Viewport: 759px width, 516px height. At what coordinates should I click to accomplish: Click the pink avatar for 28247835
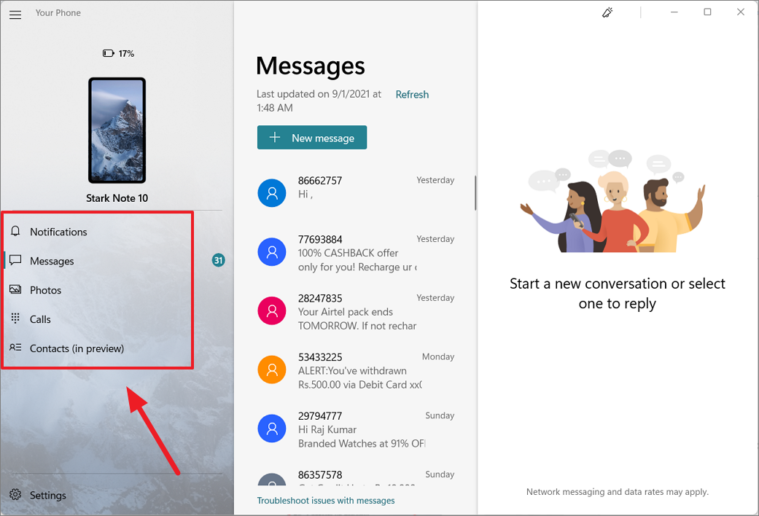pyautogui.click(x=272, y=311)
